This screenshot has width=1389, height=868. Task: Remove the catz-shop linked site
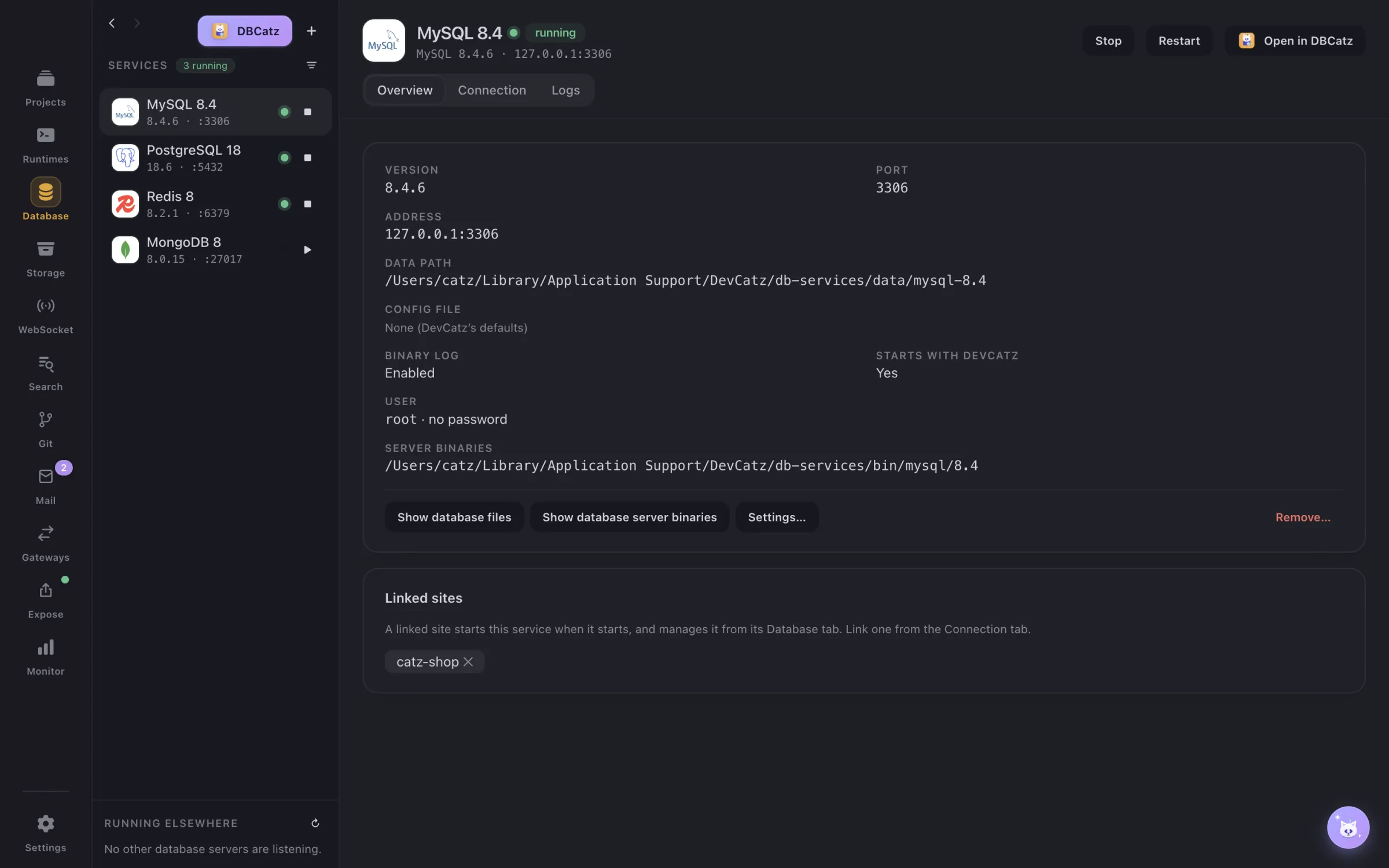[468, 661]
